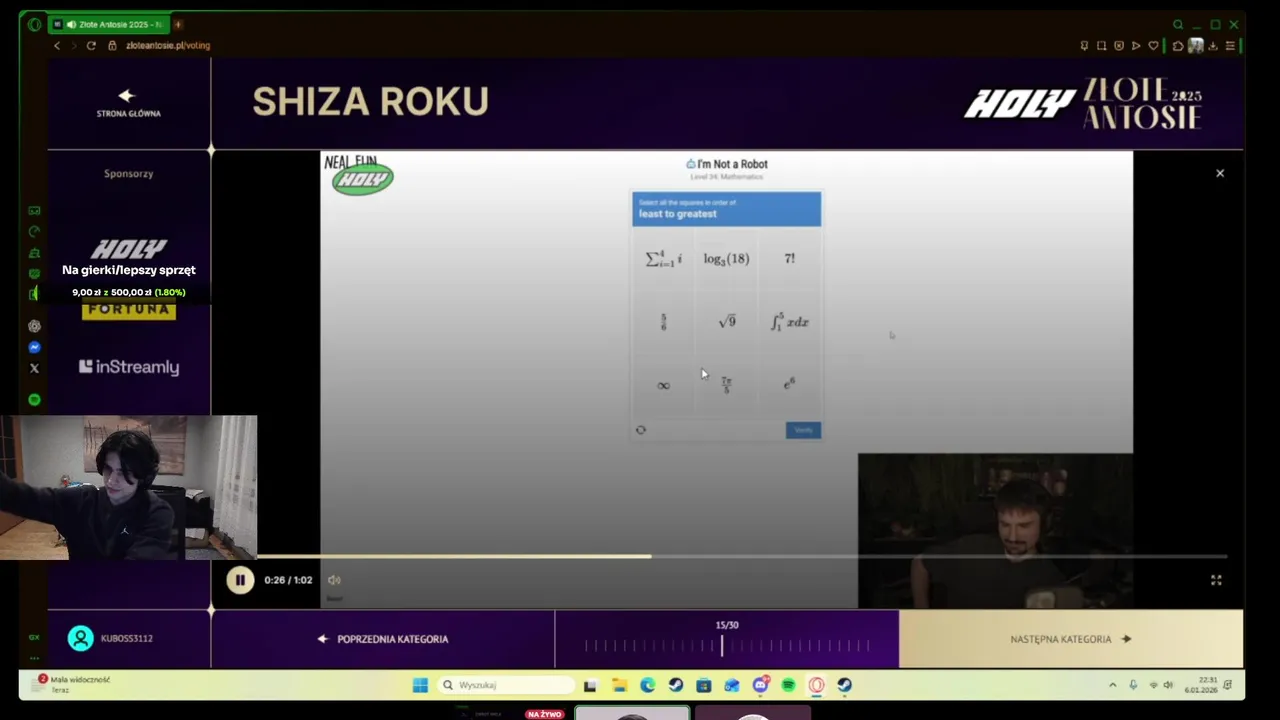
Task: Switch to the Złote Antosie 2025 tab
Action: point(107,24)
